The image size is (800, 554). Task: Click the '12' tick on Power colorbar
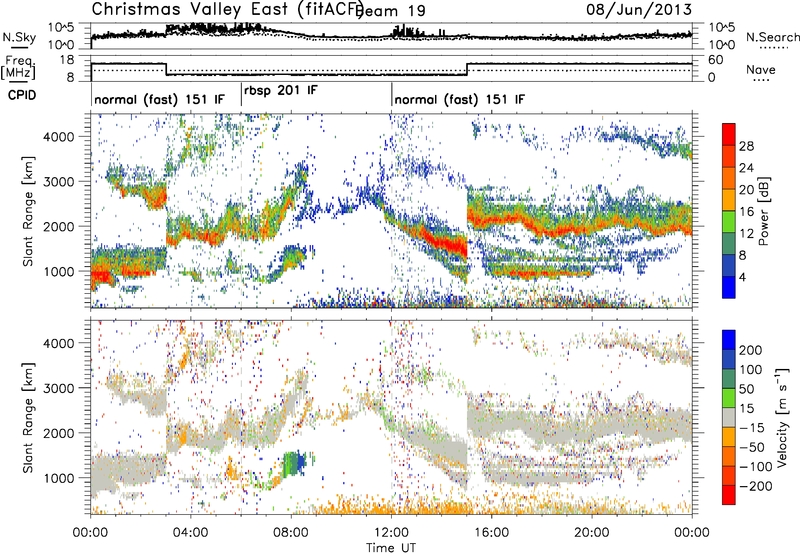(746, 234)
